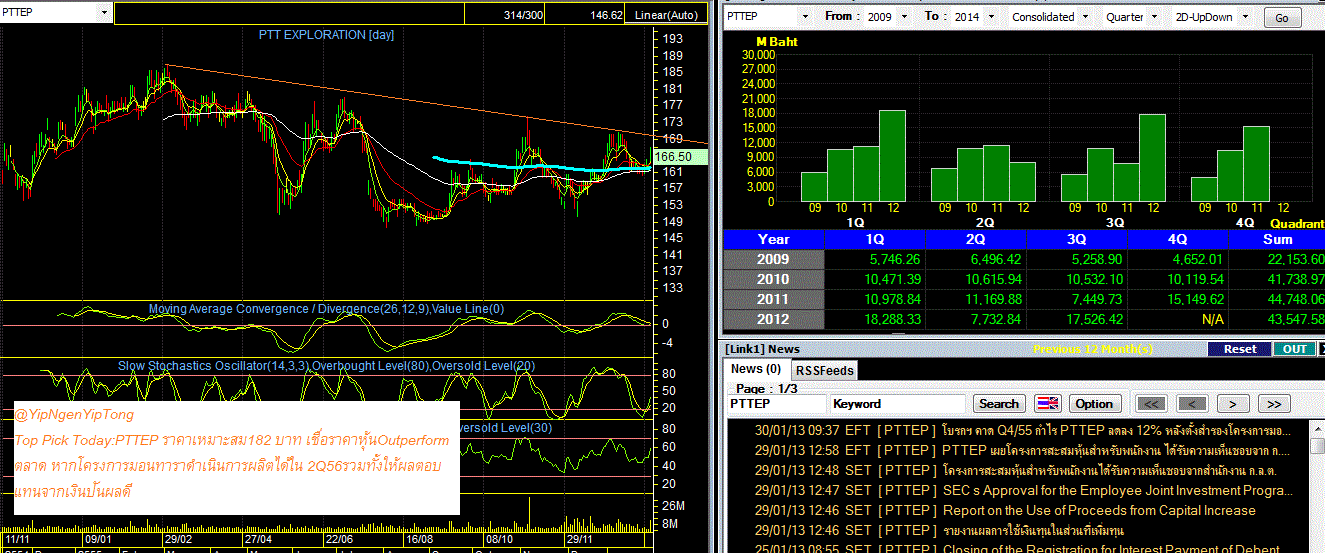Select the 18,288.33 cell for 2012 1Q
The width and height of the screenshot is (1325, 553).
pos(875,319)
